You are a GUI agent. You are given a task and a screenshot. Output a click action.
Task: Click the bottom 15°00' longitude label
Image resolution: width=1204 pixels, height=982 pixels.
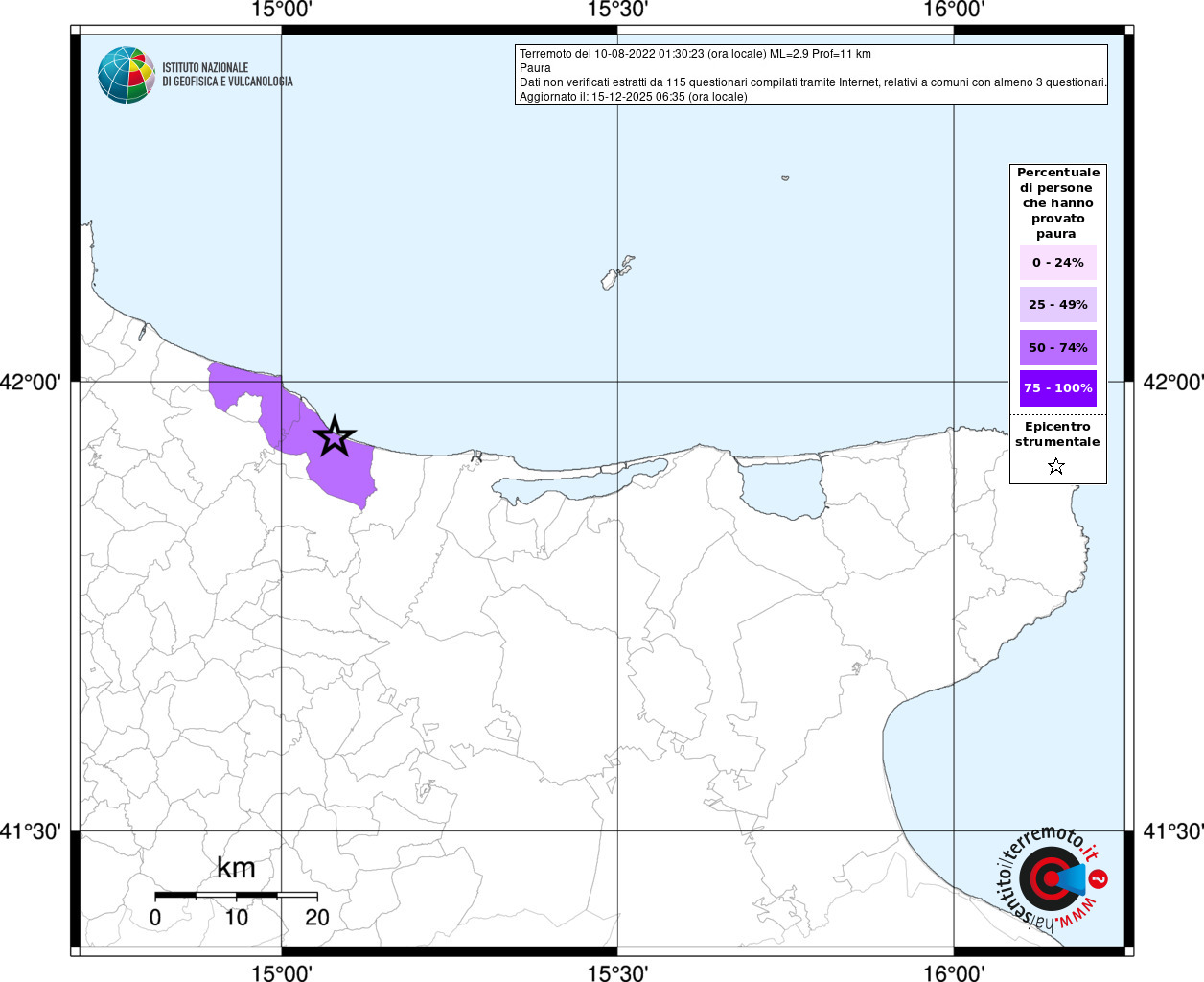click(x=282, y=972)
